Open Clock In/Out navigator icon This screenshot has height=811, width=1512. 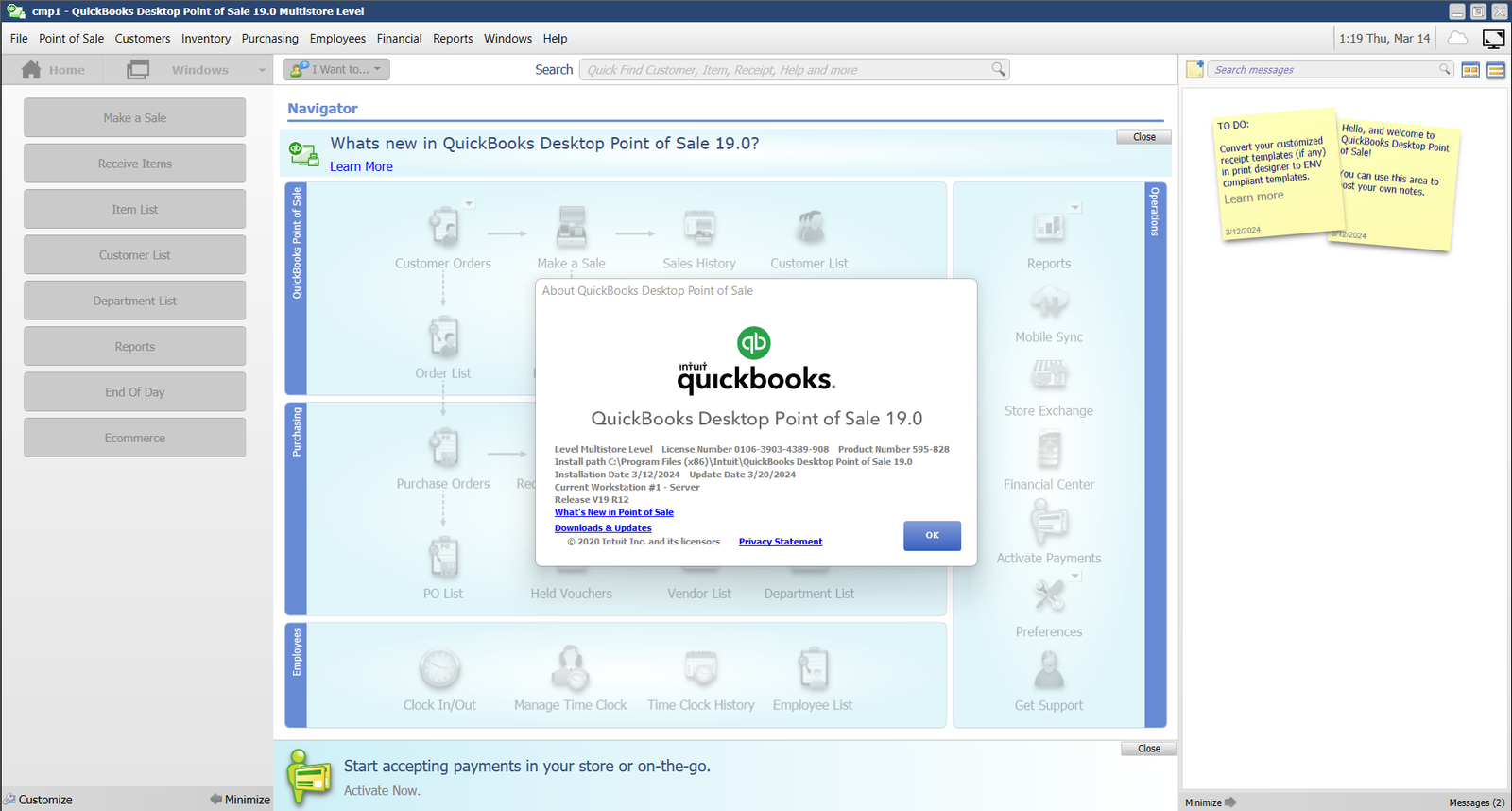click(x=439, y=668)
